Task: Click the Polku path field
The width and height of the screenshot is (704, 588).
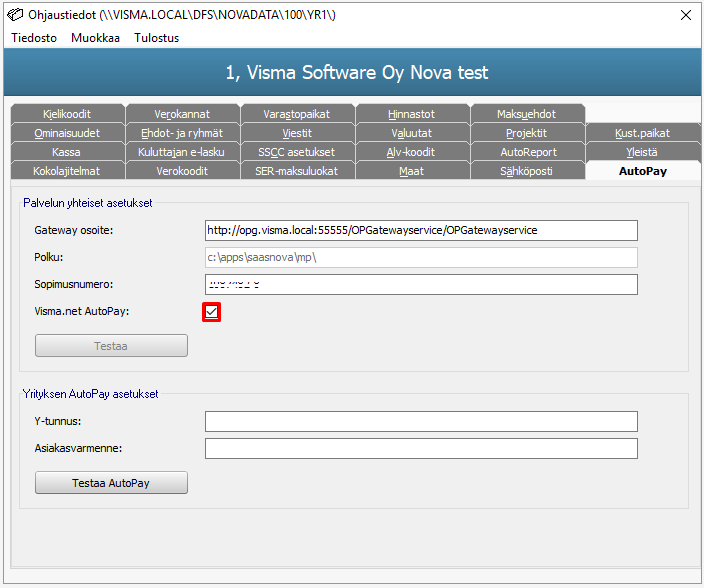Action: 421,258
